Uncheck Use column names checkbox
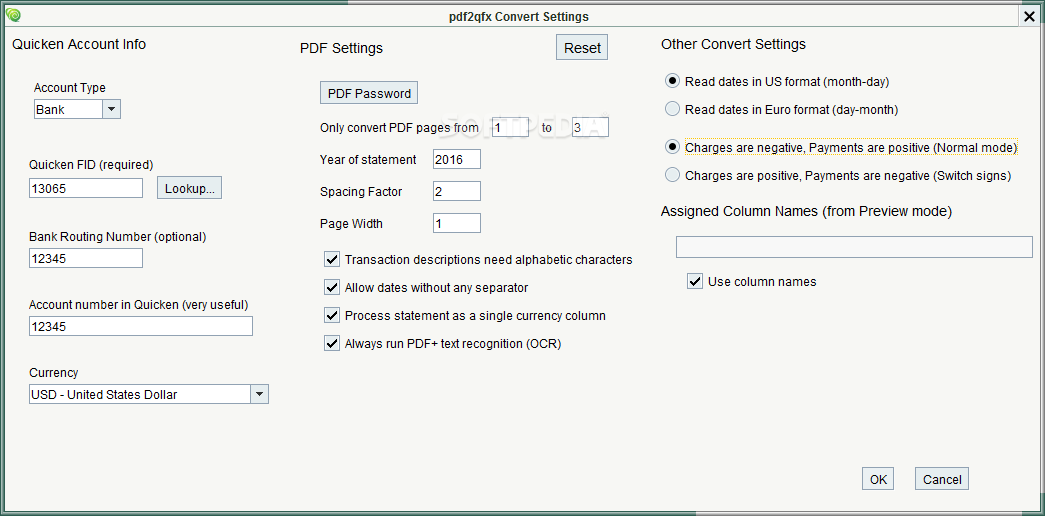 tap(695, 281)
